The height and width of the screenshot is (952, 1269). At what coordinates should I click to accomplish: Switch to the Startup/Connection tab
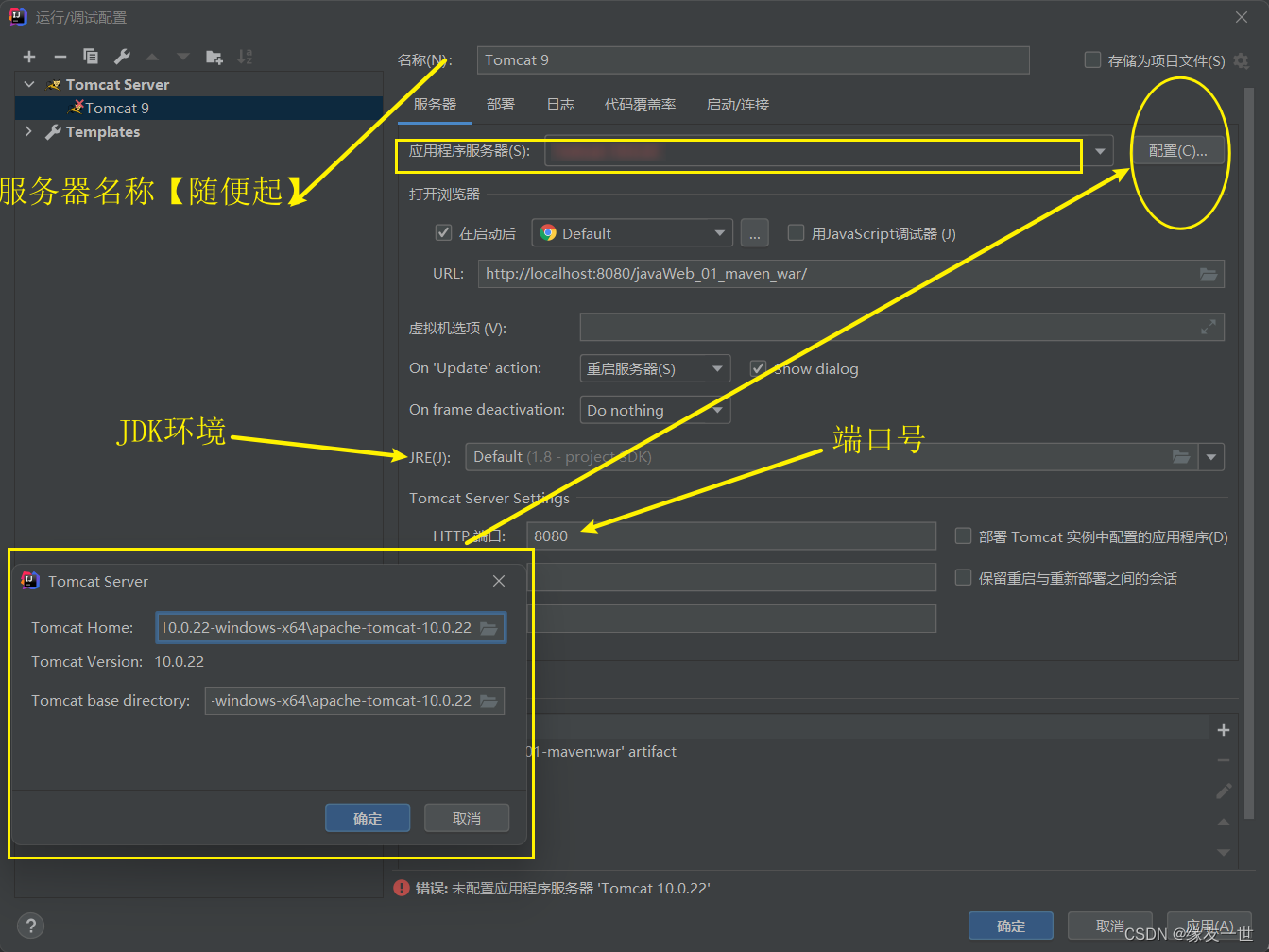click(x=737, y=105)
